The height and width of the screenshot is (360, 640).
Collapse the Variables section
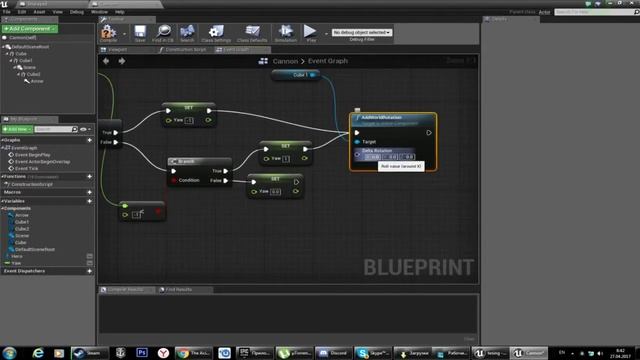2,201
